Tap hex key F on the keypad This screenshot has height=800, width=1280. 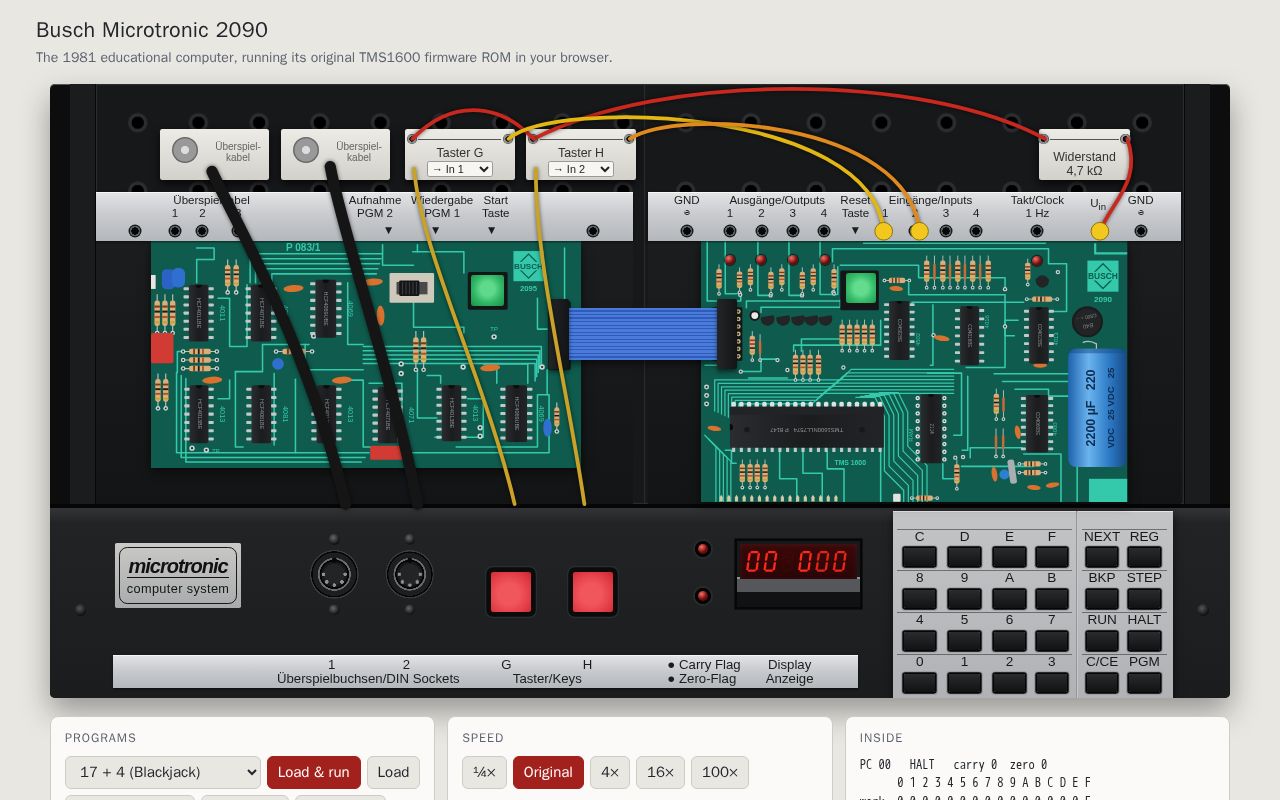[1051, 557]
